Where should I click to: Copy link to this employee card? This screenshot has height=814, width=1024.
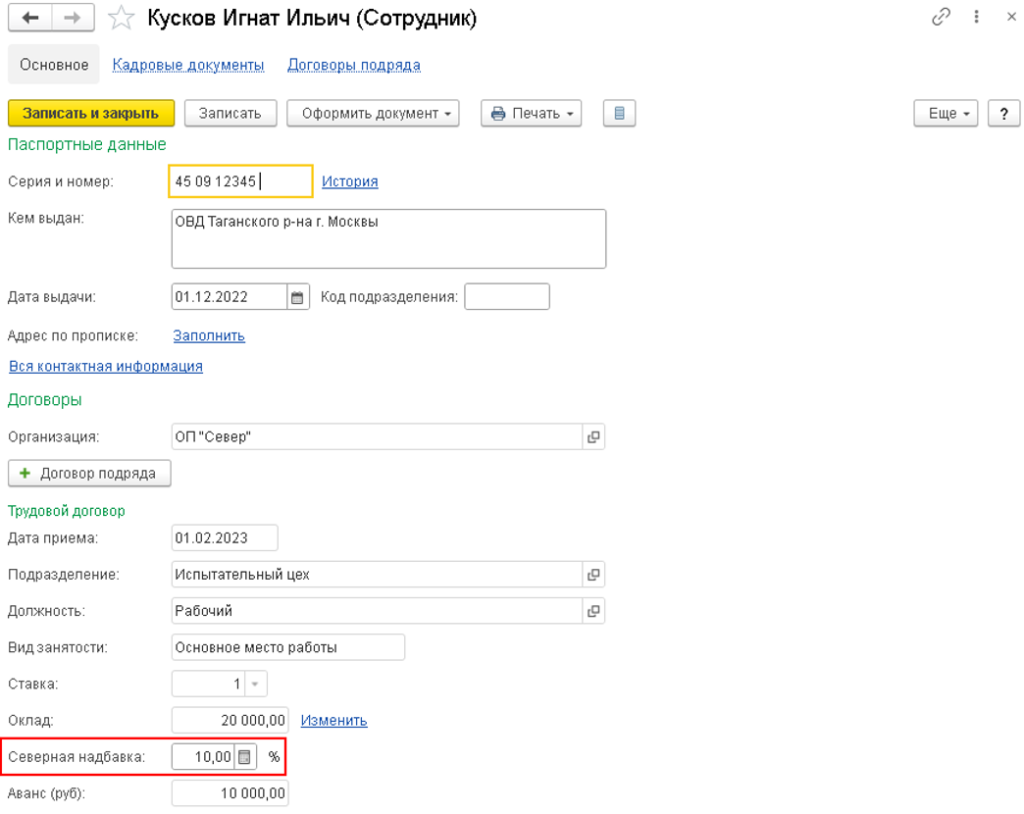tap(940, 18)
